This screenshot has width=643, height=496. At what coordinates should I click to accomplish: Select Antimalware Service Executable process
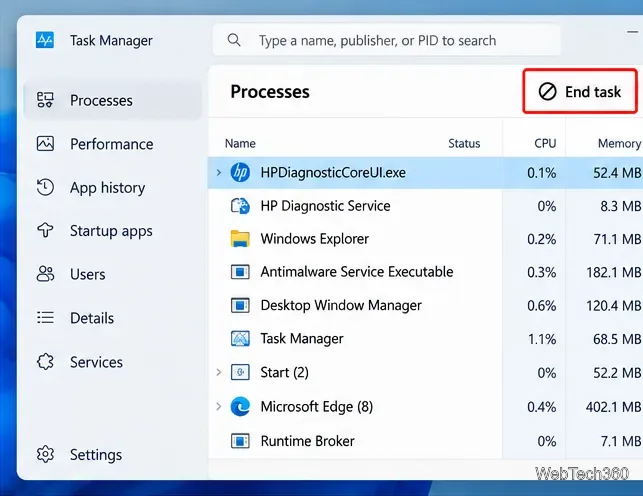coord(425,272)
